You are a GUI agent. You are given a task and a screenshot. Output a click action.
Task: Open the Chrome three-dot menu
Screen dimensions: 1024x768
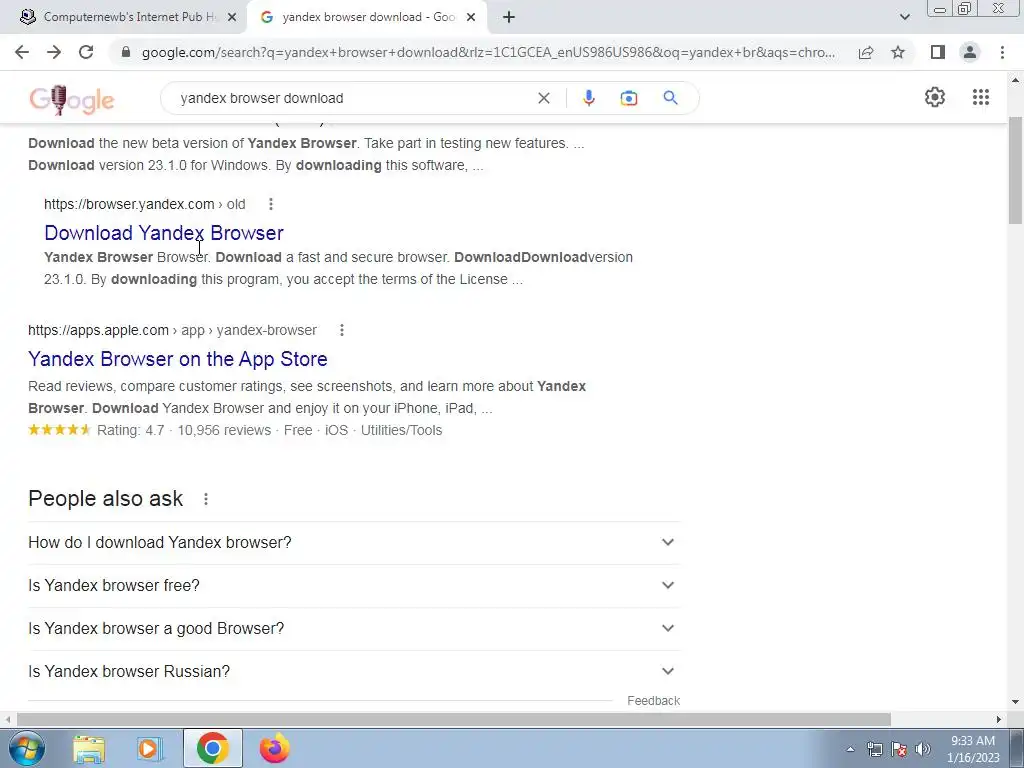(x=1002, y=52)
